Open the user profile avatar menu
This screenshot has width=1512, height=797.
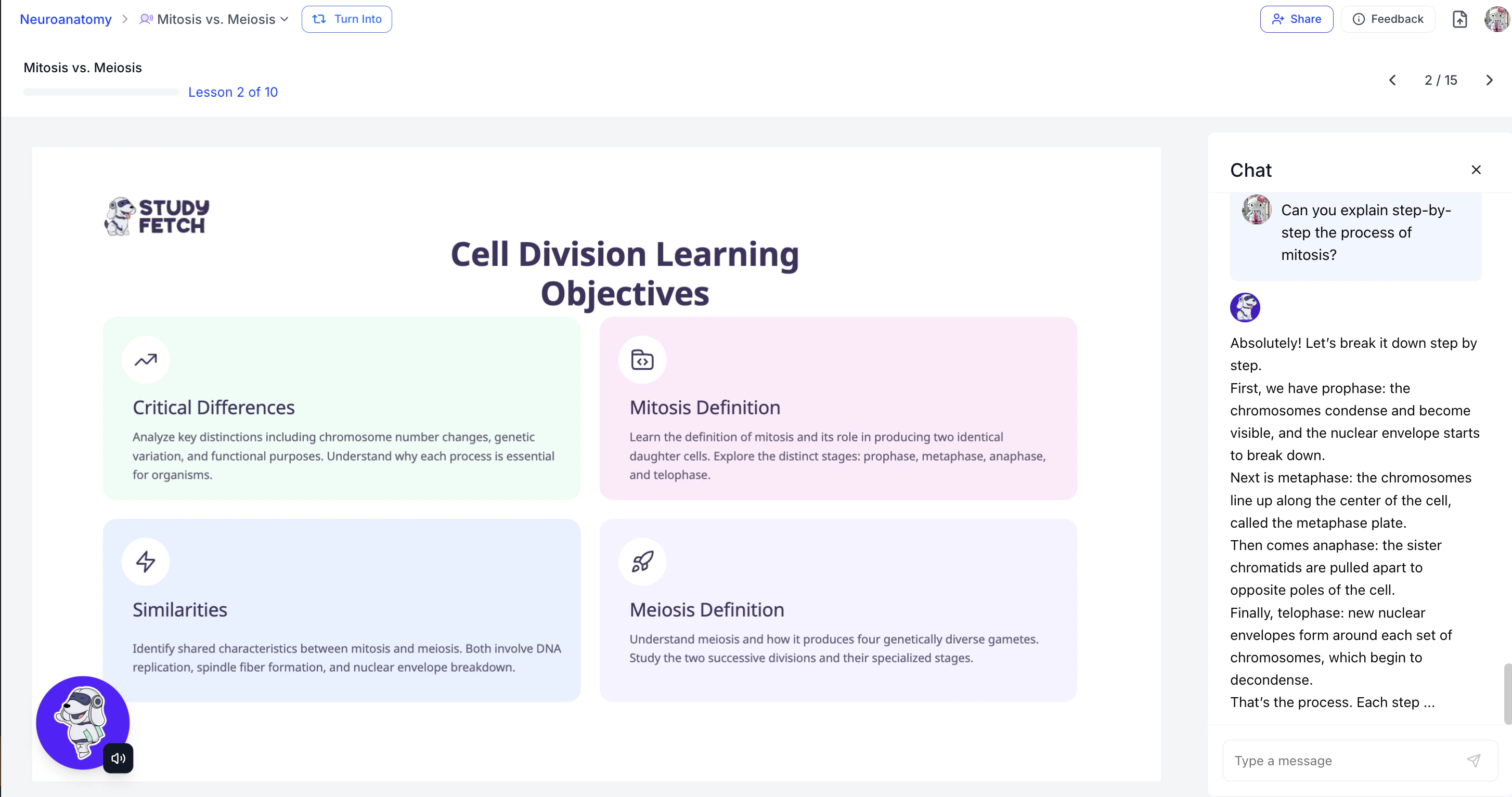tap(1496, 19)
